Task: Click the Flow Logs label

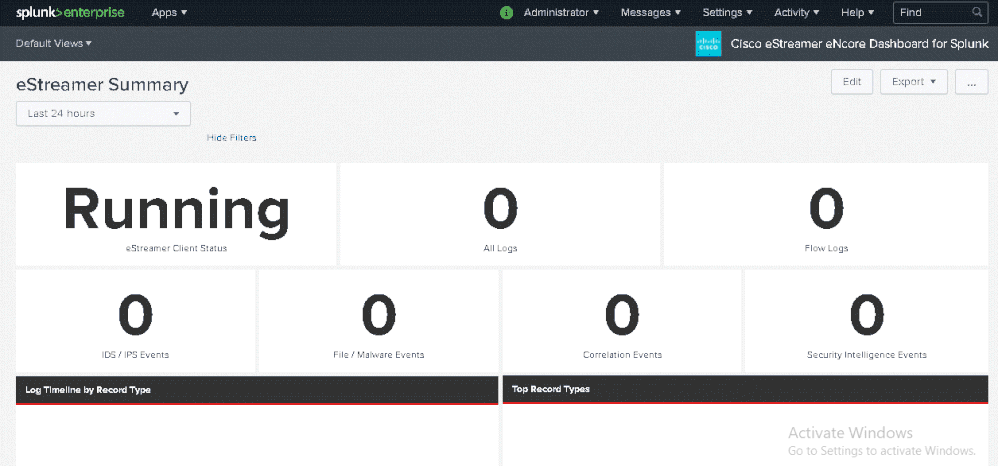Action: (x=826, y=248)
